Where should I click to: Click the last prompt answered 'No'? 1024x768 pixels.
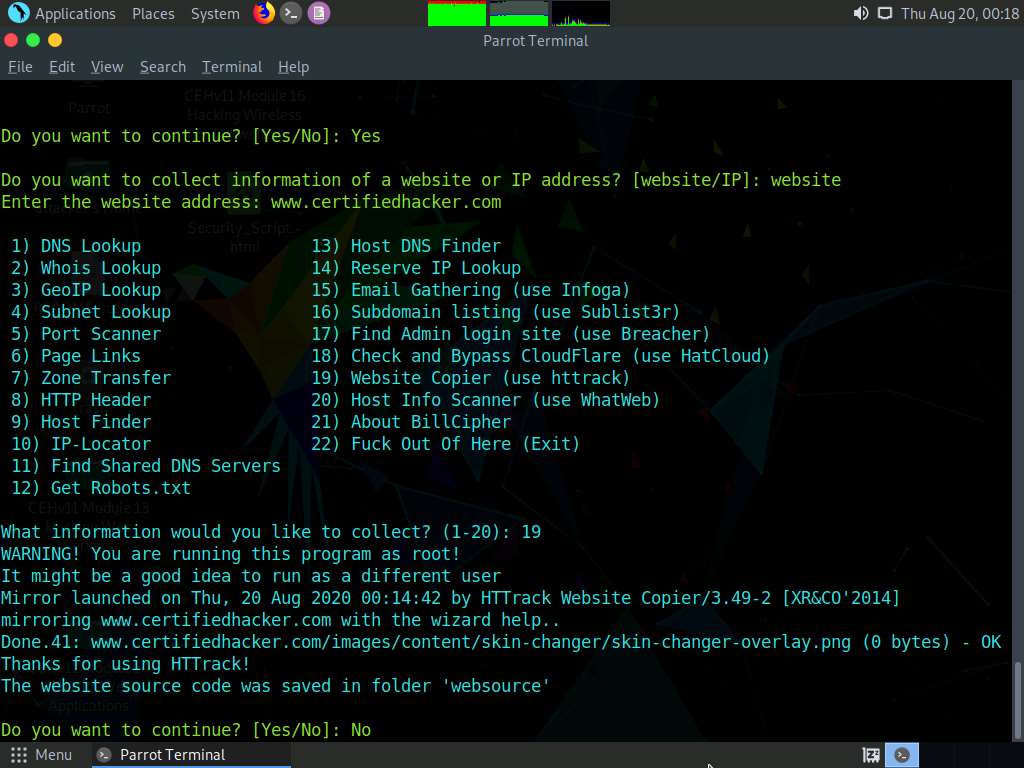186,730
